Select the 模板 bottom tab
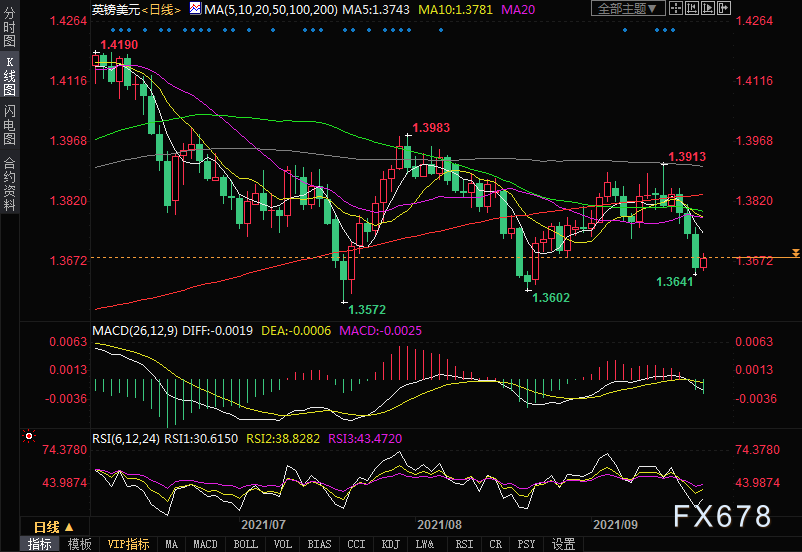The image size is (802, 552). pos(80,544)
